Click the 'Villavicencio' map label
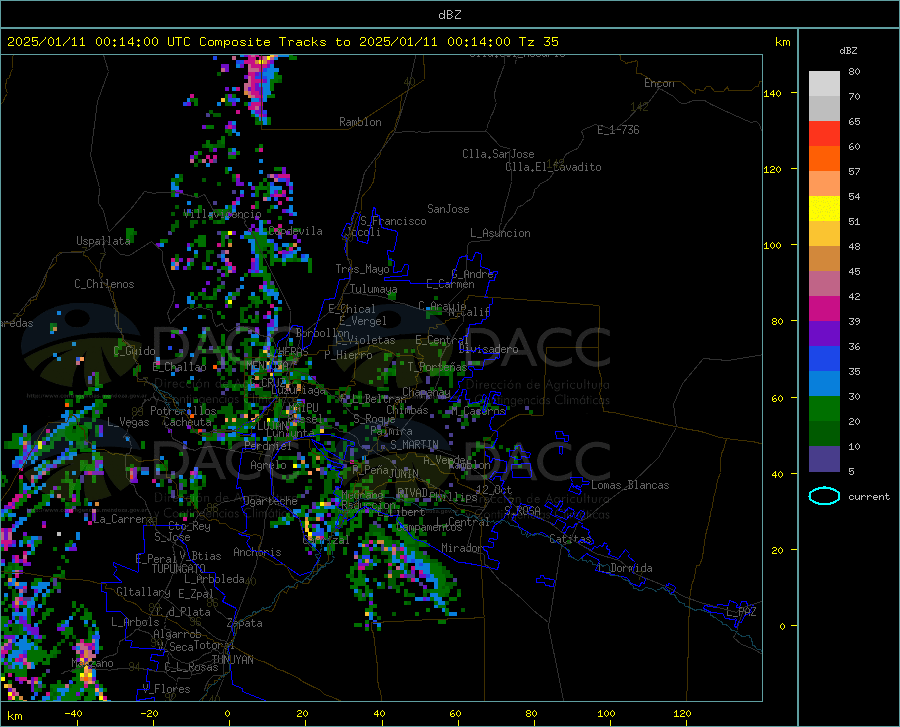This screenshot has width=900, height=727. point(222,214)
